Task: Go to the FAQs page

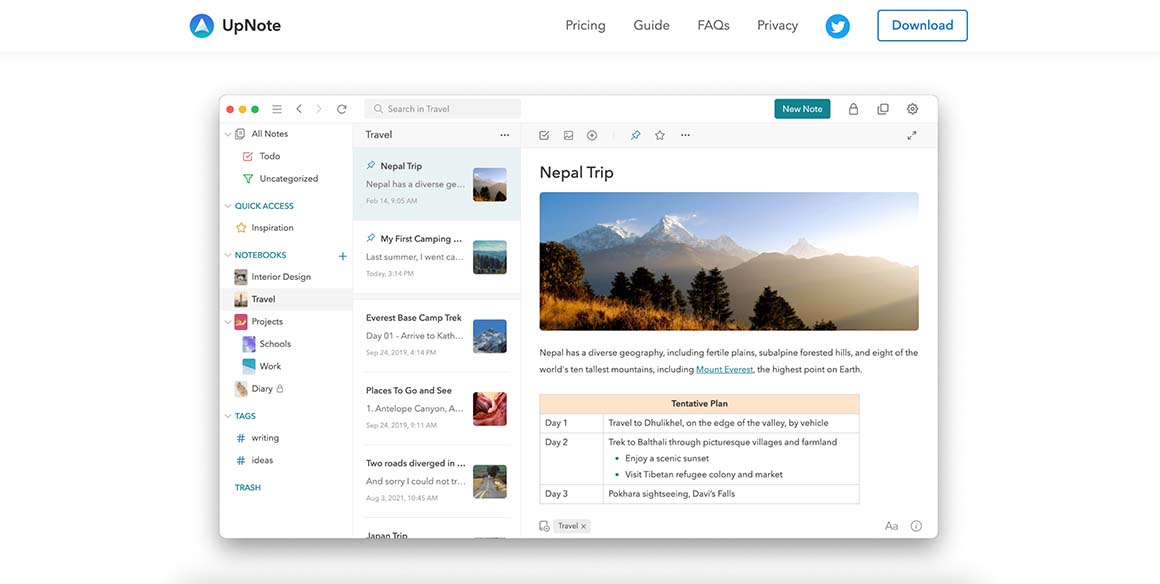Action: click(x=713, y=26)
